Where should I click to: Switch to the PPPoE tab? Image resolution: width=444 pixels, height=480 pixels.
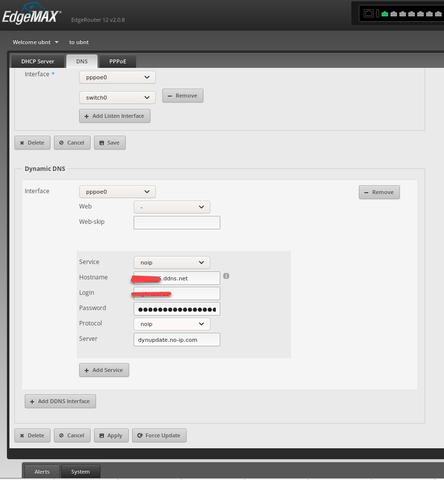click(x=118, y=62)
